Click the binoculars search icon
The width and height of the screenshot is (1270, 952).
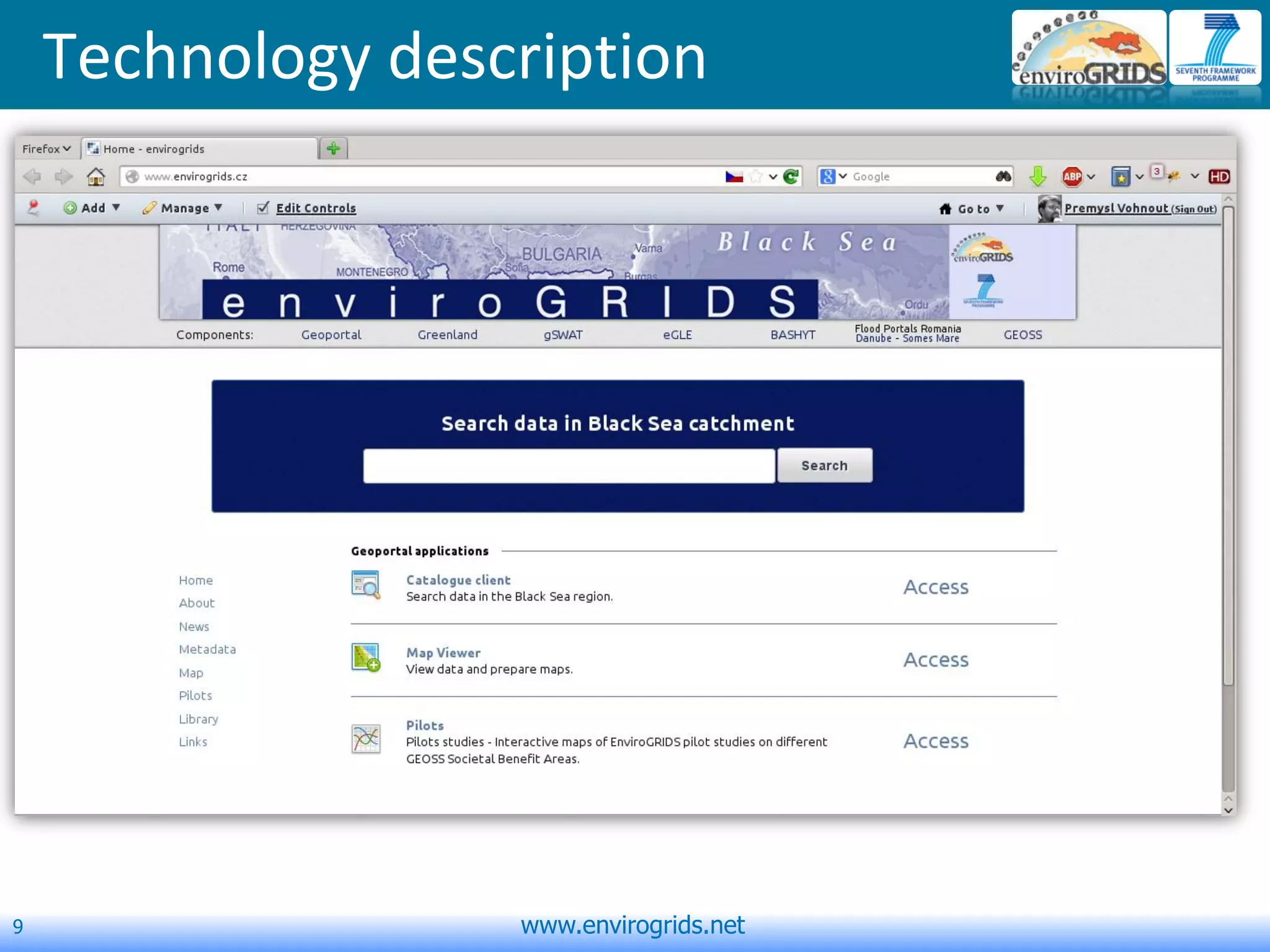(x=1003, y=177)
